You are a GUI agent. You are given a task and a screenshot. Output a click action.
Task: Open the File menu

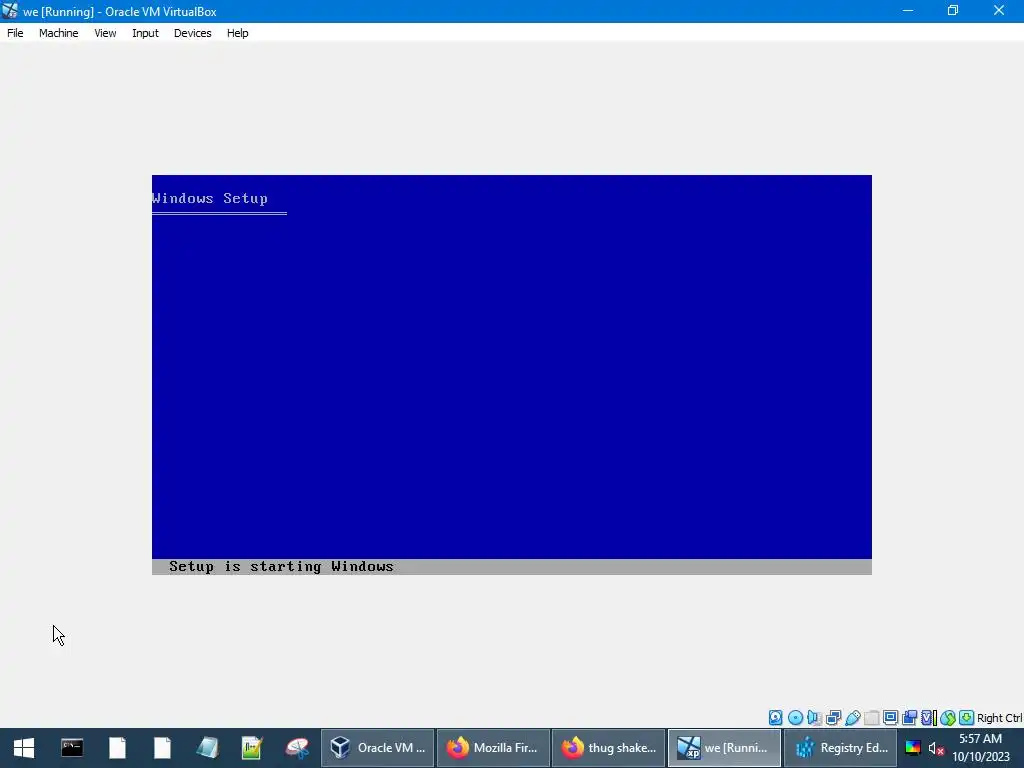click(x=15, y=33)
